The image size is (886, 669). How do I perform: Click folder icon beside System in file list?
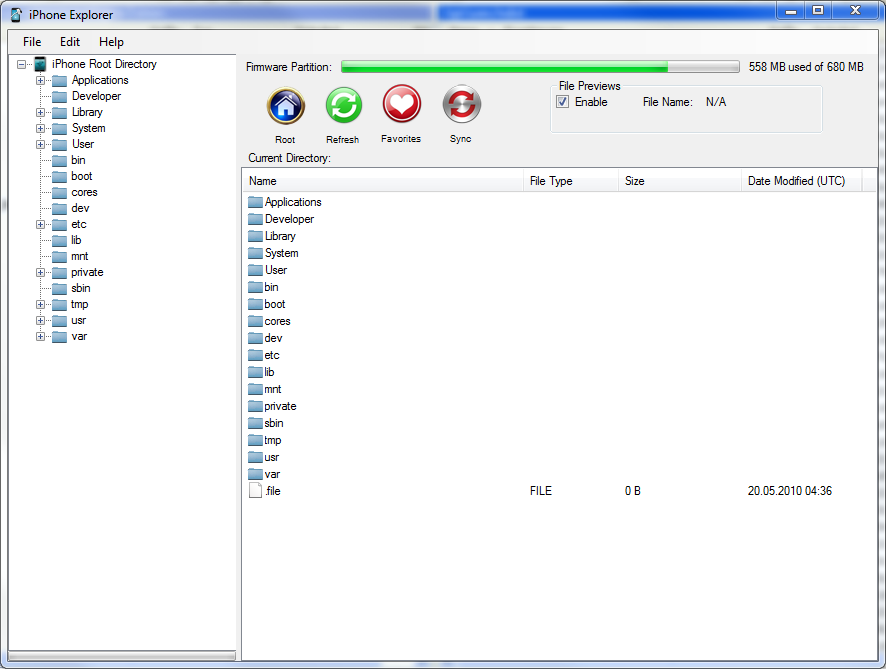pyautogui.click(x=255, y=253)
